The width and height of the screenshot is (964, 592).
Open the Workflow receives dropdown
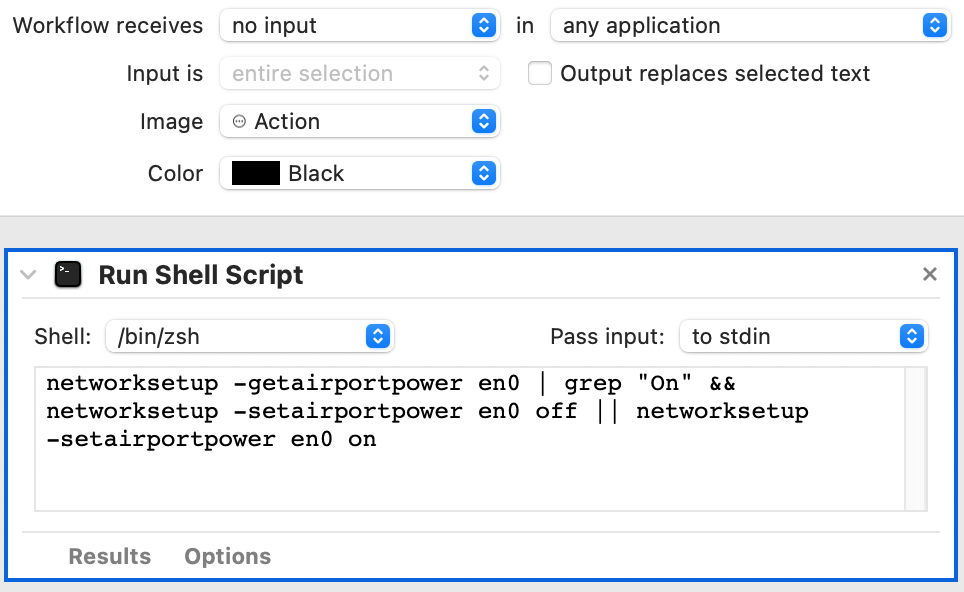click(x=358, y=26)
